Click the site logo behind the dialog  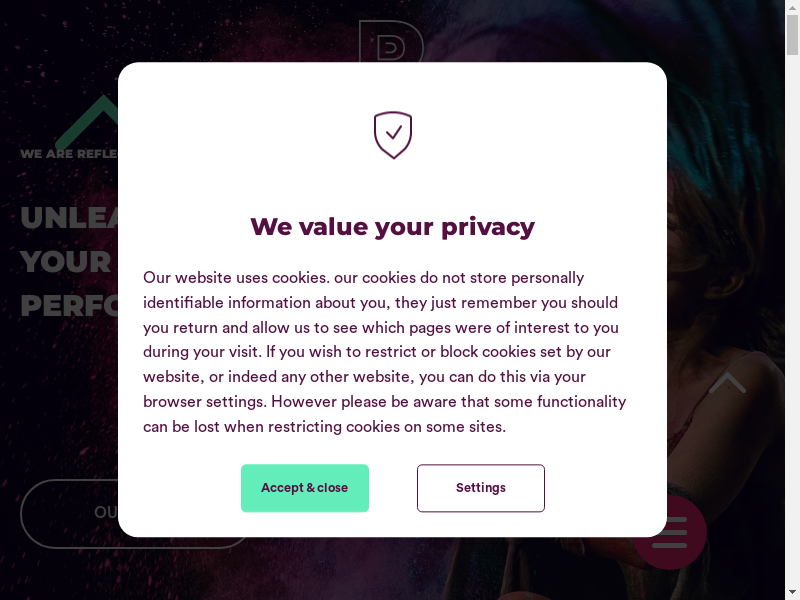(x=391, y=40)
